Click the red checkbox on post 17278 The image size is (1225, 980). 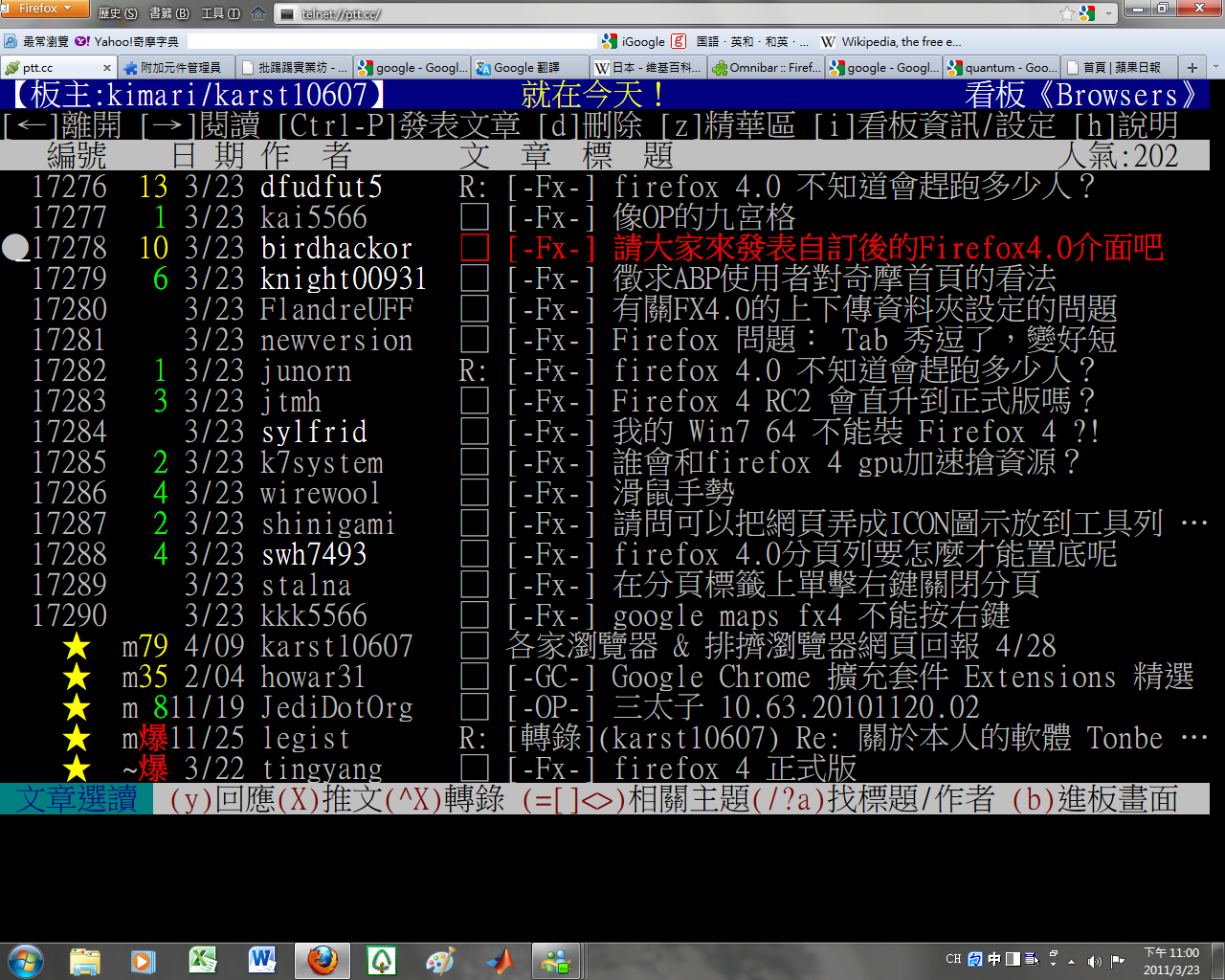tap(475, 248)
